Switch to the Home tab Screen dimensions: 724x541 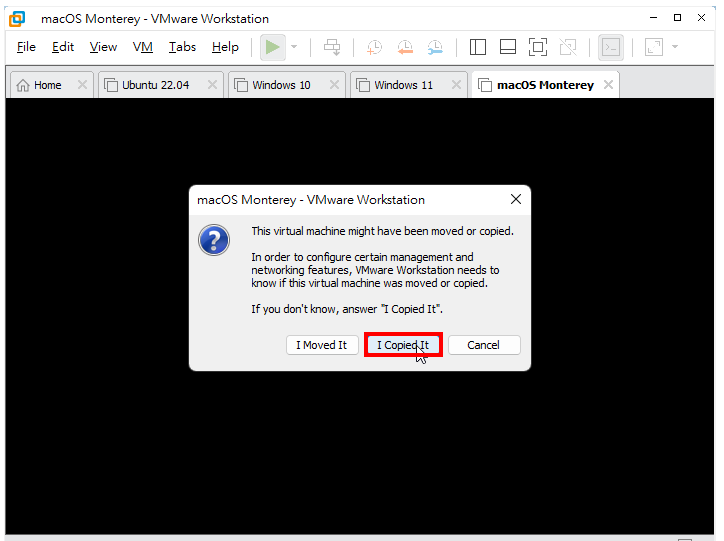52,85
